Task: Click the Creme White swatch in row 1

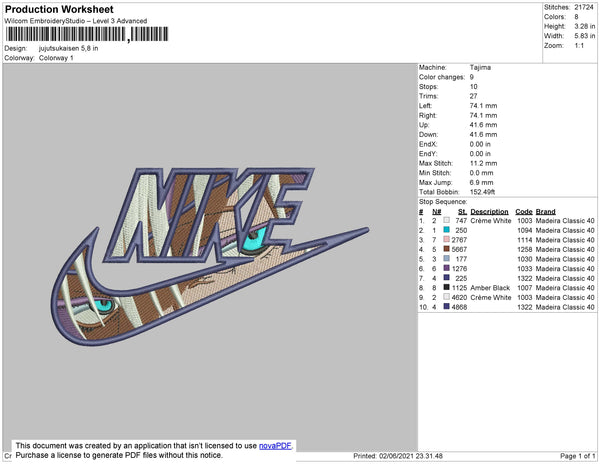Action: coord(447,220)
